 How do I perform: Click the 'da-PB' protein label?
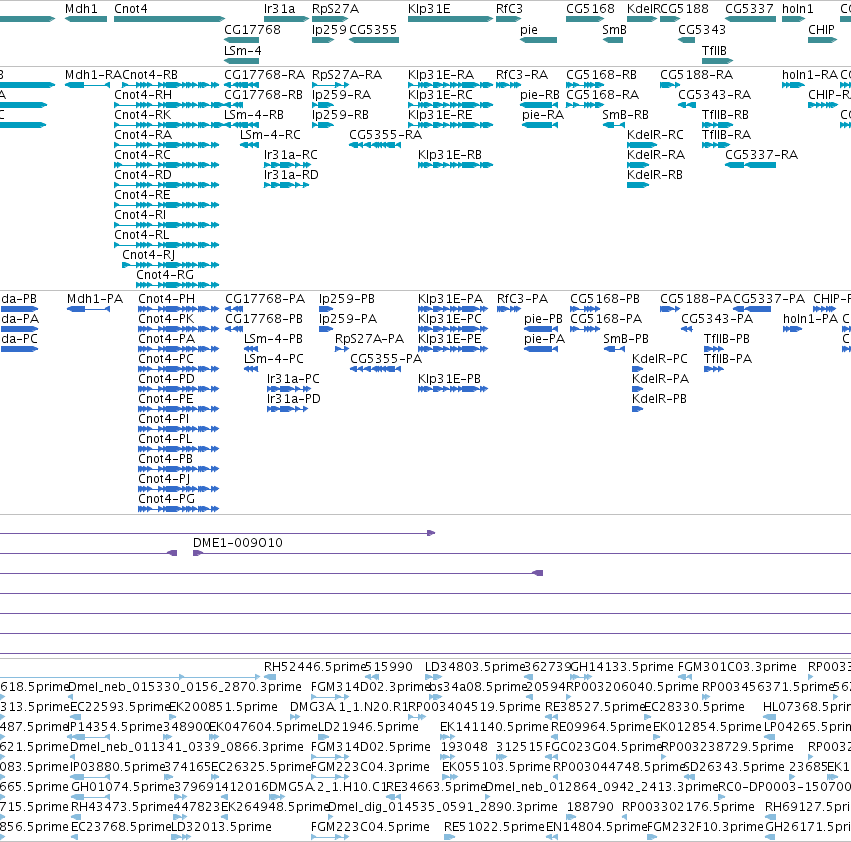pos(19,299)
